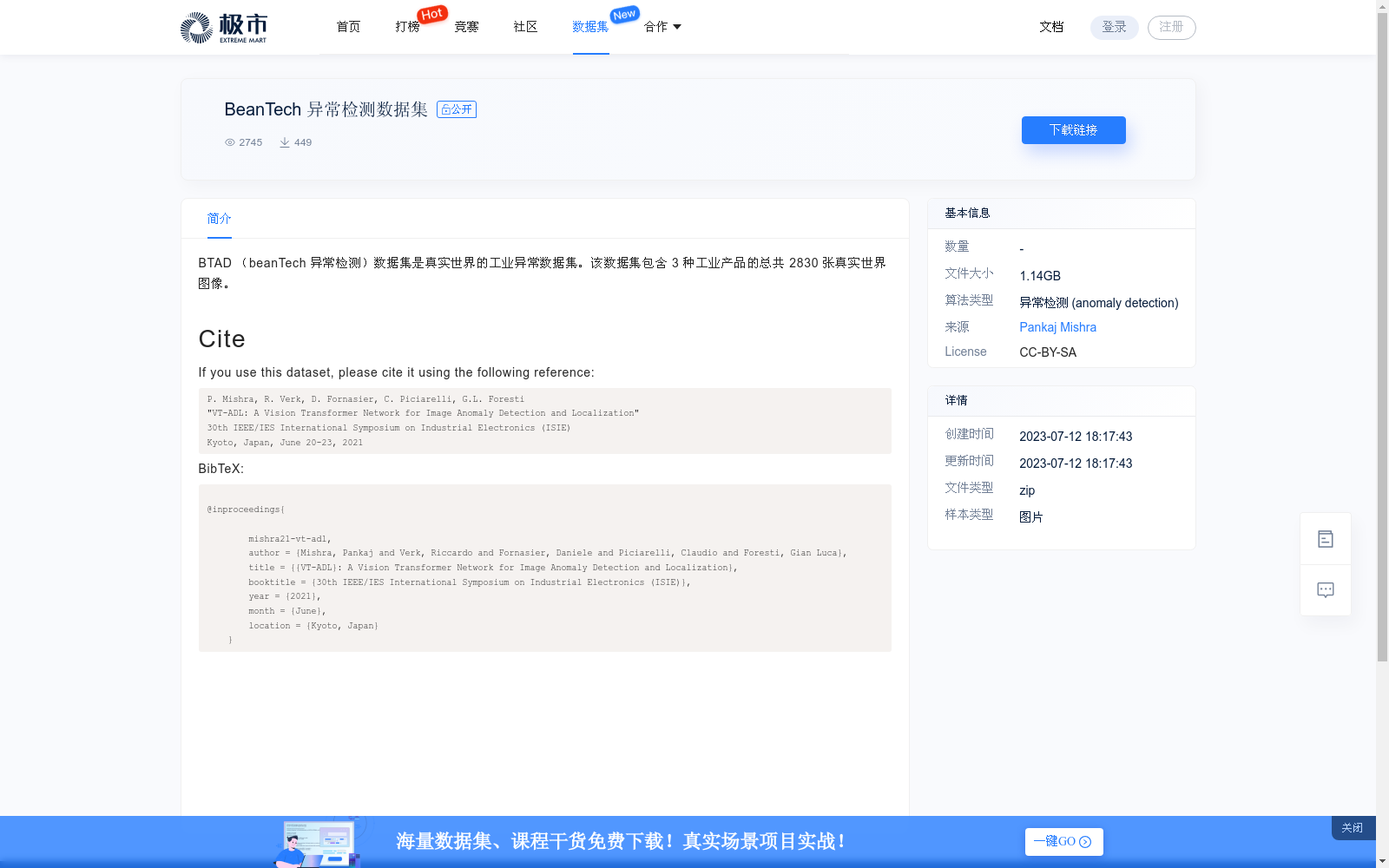Click the scrollbar down arrow
Screen dimensions: 1389x868
click(x=1382, y=861)
